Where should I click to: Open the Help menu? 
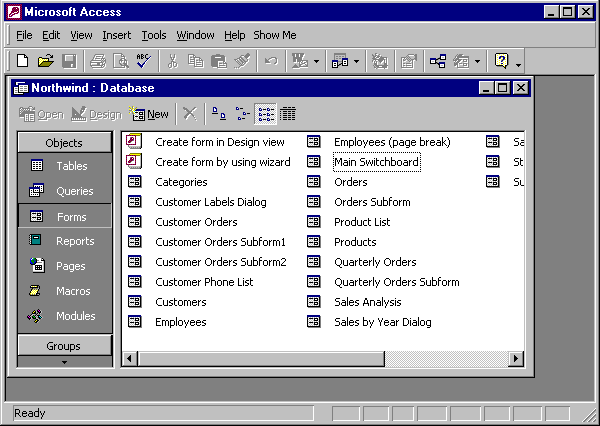coord(235,35)
